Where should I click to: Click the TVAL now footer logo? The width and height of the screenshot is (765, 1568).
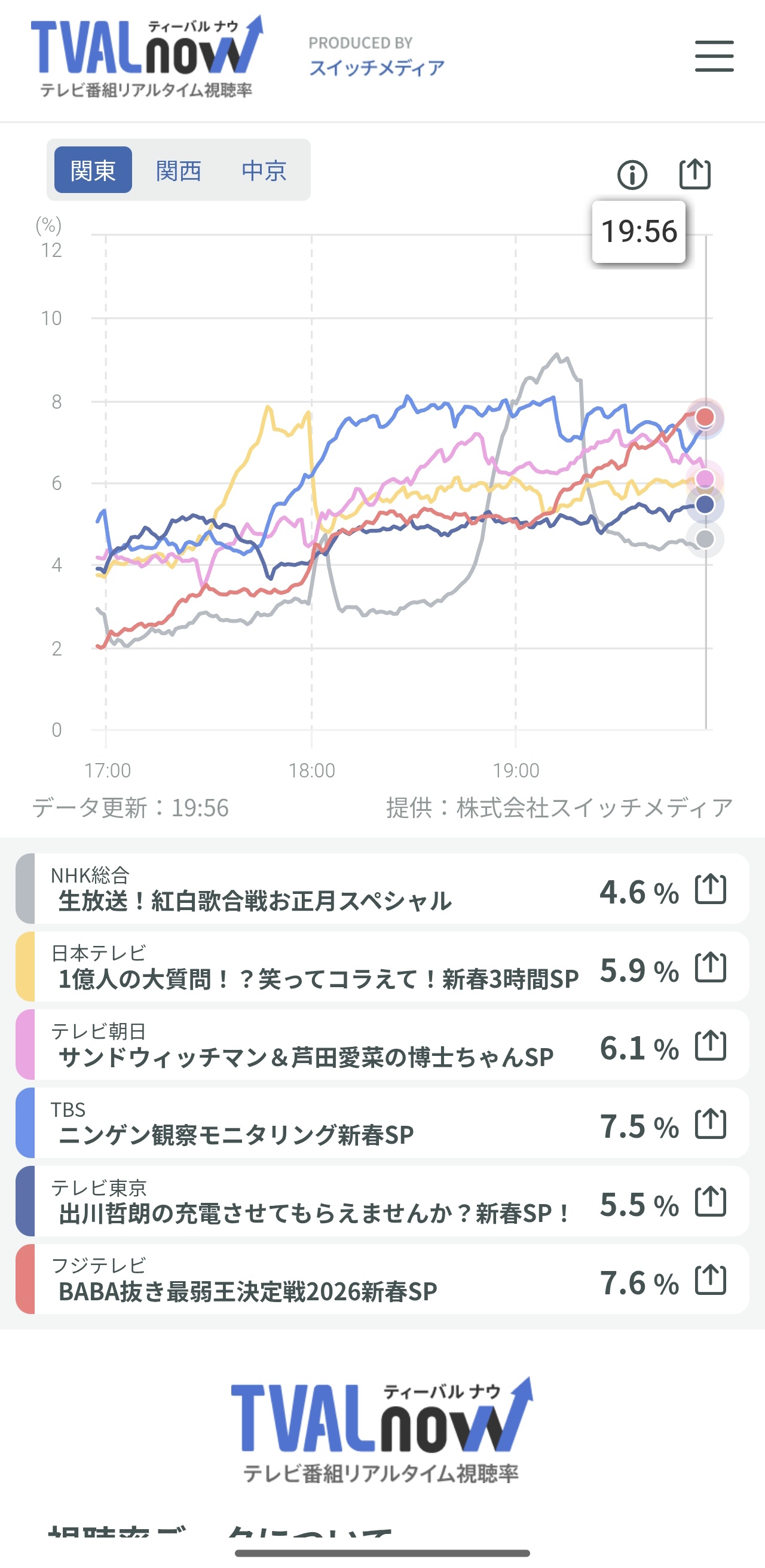coord(381,1431)
